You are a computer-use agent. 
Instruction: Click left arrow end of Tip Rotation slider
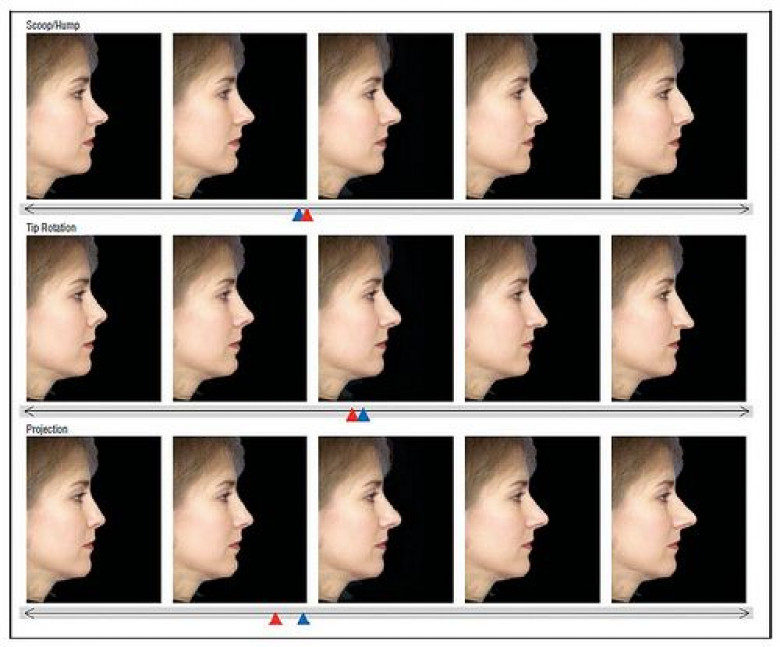click(x=27, y=411)
